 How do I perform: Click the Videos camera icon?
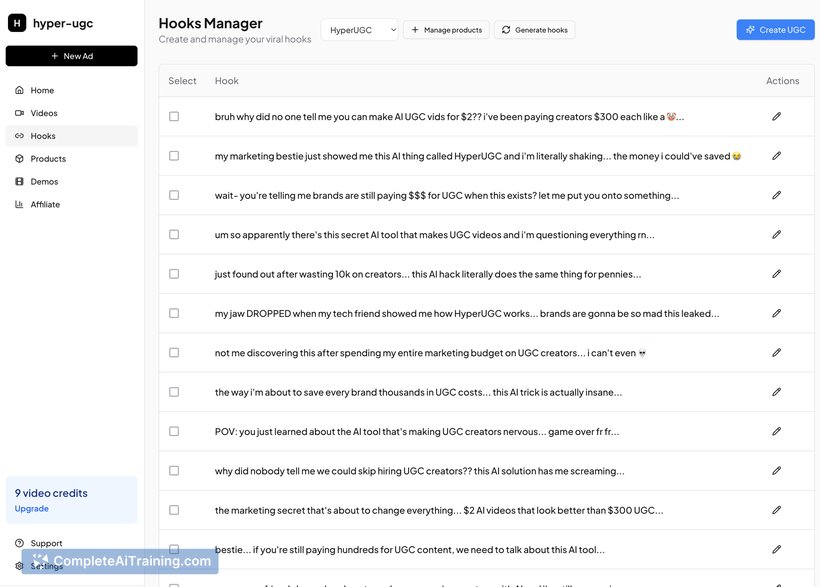point(19,113)
